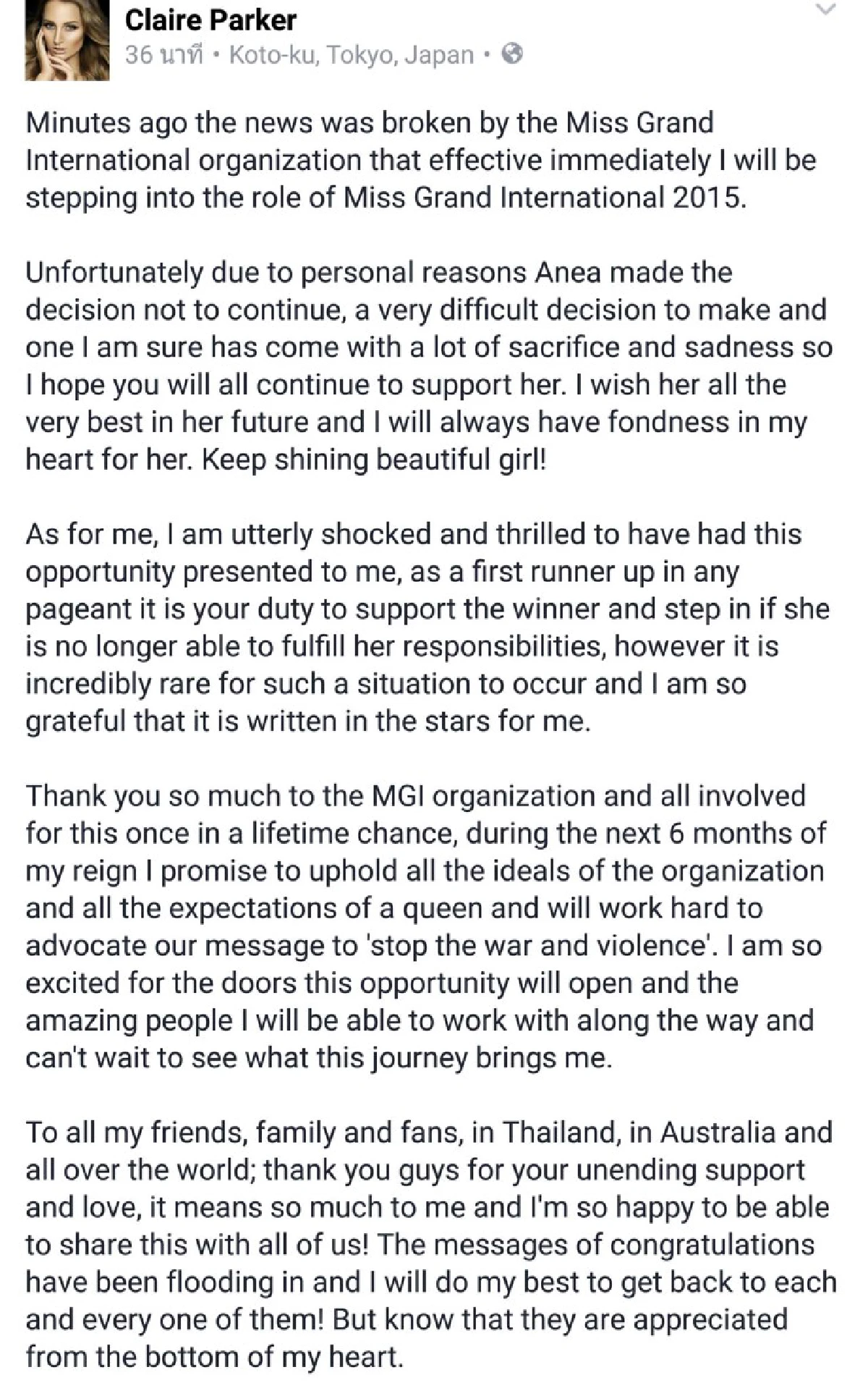Click the paragraph starting "To all my friends"
Viewport: 868px width, 1388px height.
[430, 1245]
